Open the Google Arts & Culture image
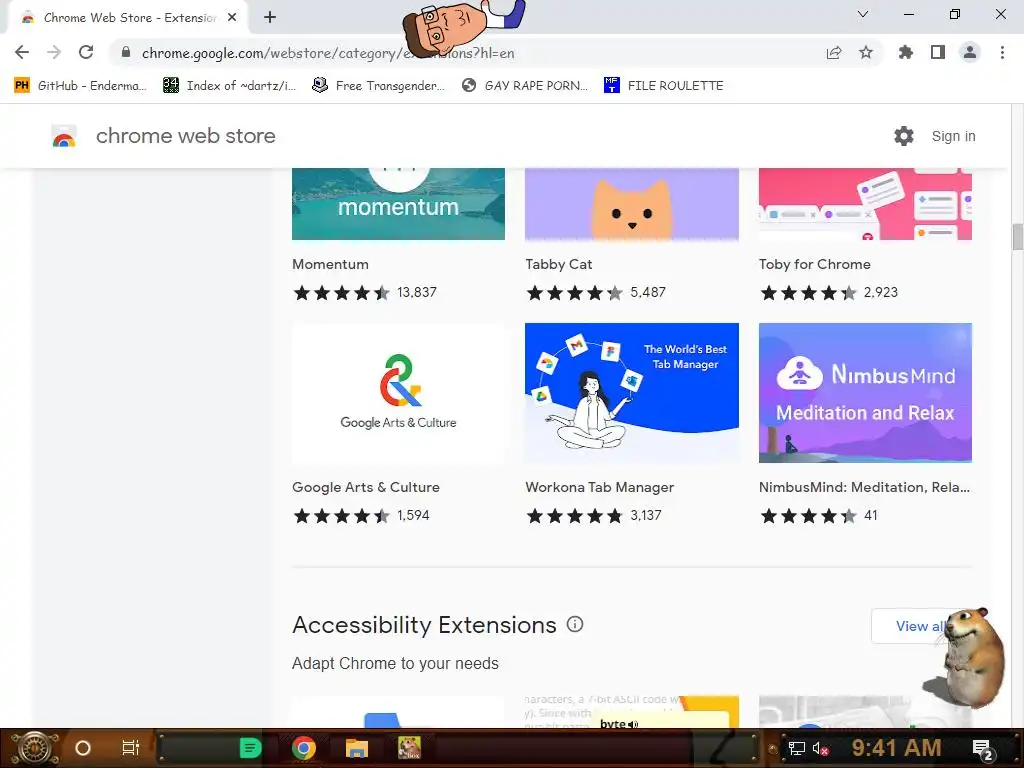Viewport: 1024px width, 768px height. [398, 392]
